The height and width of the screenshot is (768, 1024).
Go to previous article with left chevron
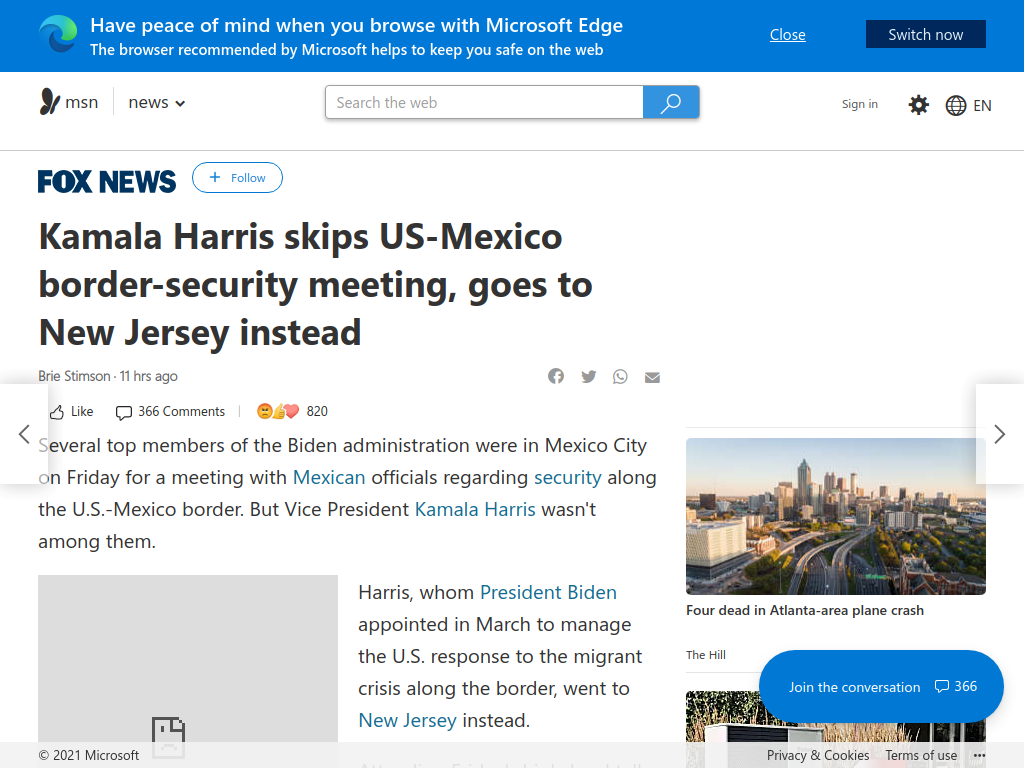24,434
